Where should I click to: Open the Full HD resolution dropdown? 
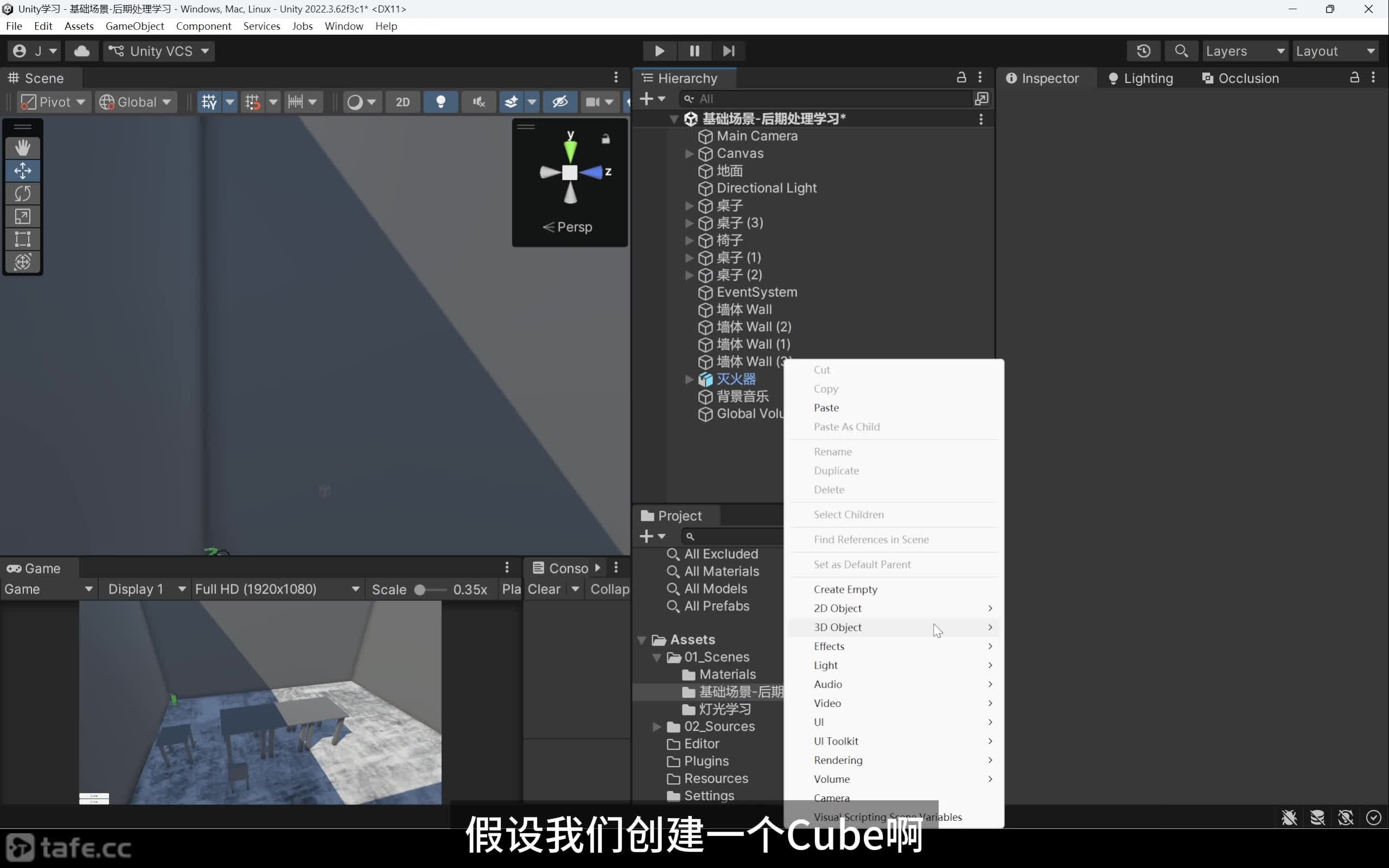(277, 589)
